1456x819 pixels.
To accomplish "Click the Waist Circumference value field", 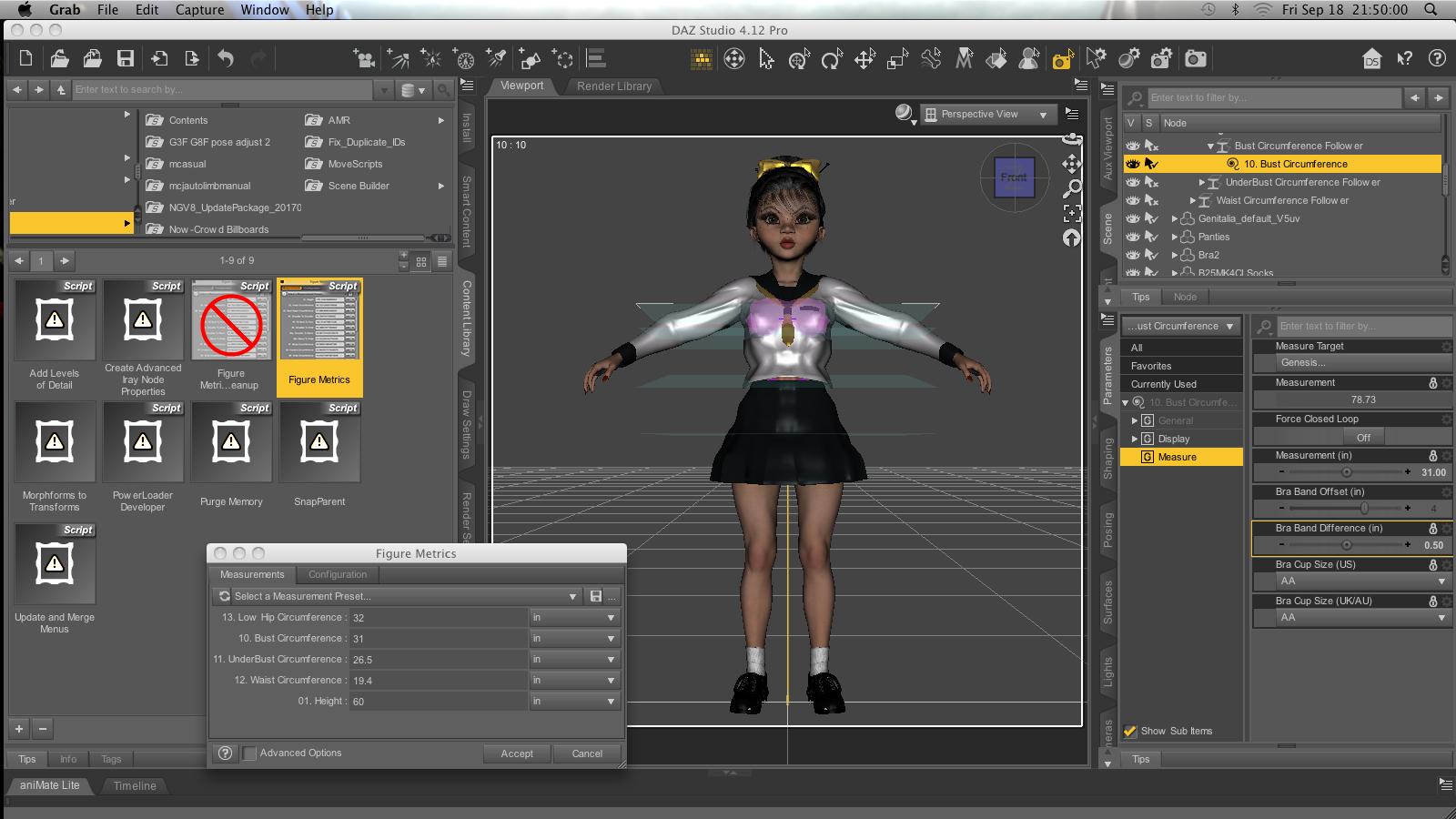I will tap(437, 680).
